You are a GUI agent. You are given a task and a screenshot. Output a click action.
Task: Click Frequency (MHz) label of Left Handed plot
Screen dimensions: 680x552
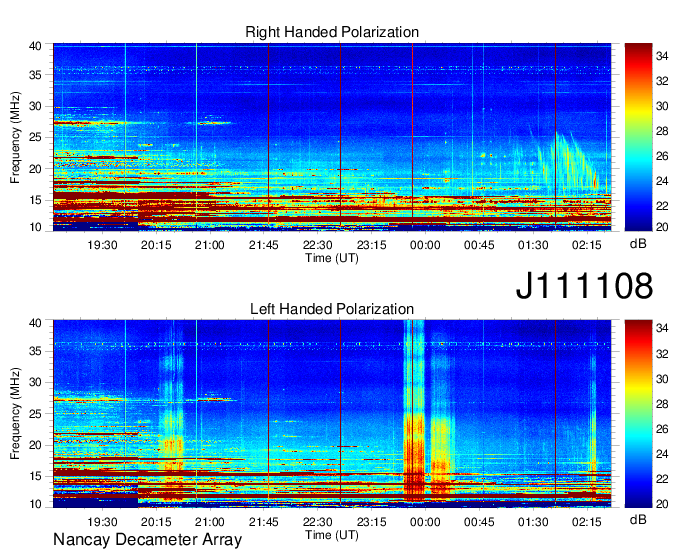pyautogui.click(x=15, y=414)
